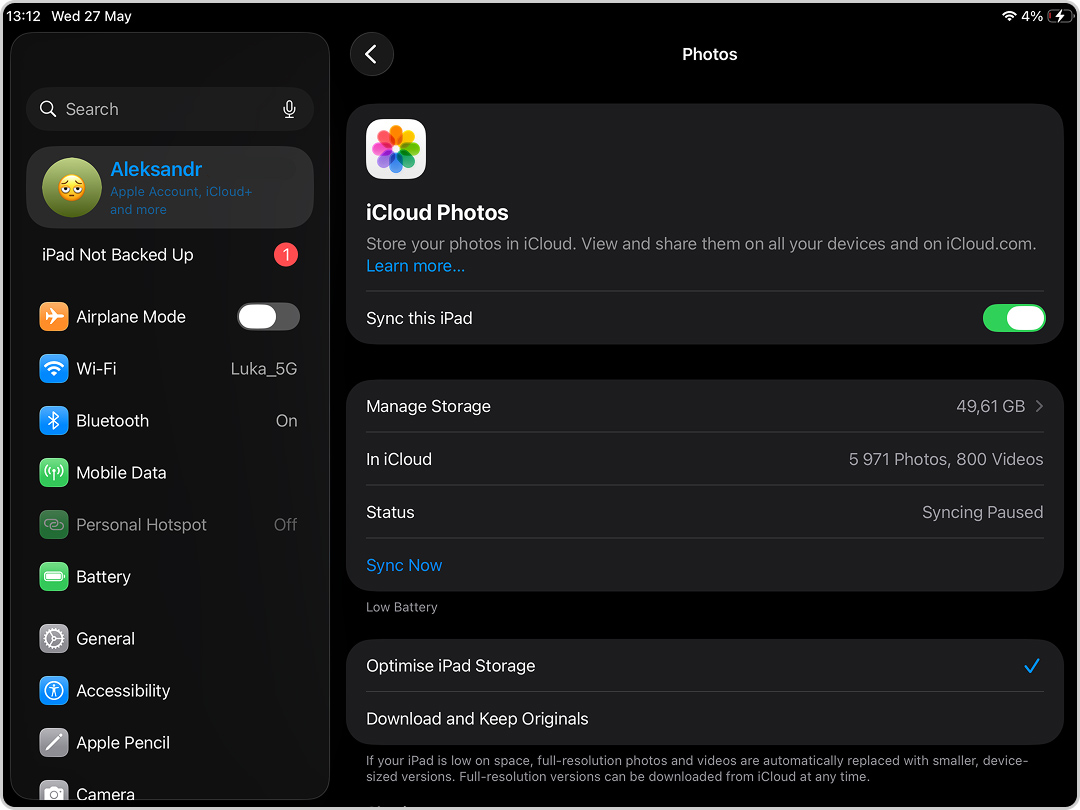Screen dimensions: 1080x810
Task: Open Wi-Fi settings
Action: coord(169,368)
